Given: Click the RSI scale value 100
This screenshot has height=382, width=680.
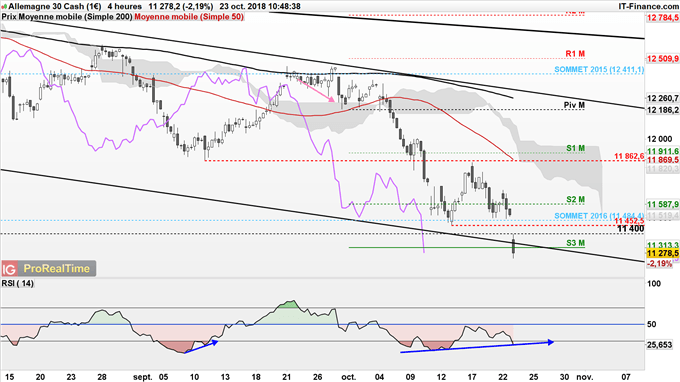Looking at the screenshot, I should tap(654, 284).
